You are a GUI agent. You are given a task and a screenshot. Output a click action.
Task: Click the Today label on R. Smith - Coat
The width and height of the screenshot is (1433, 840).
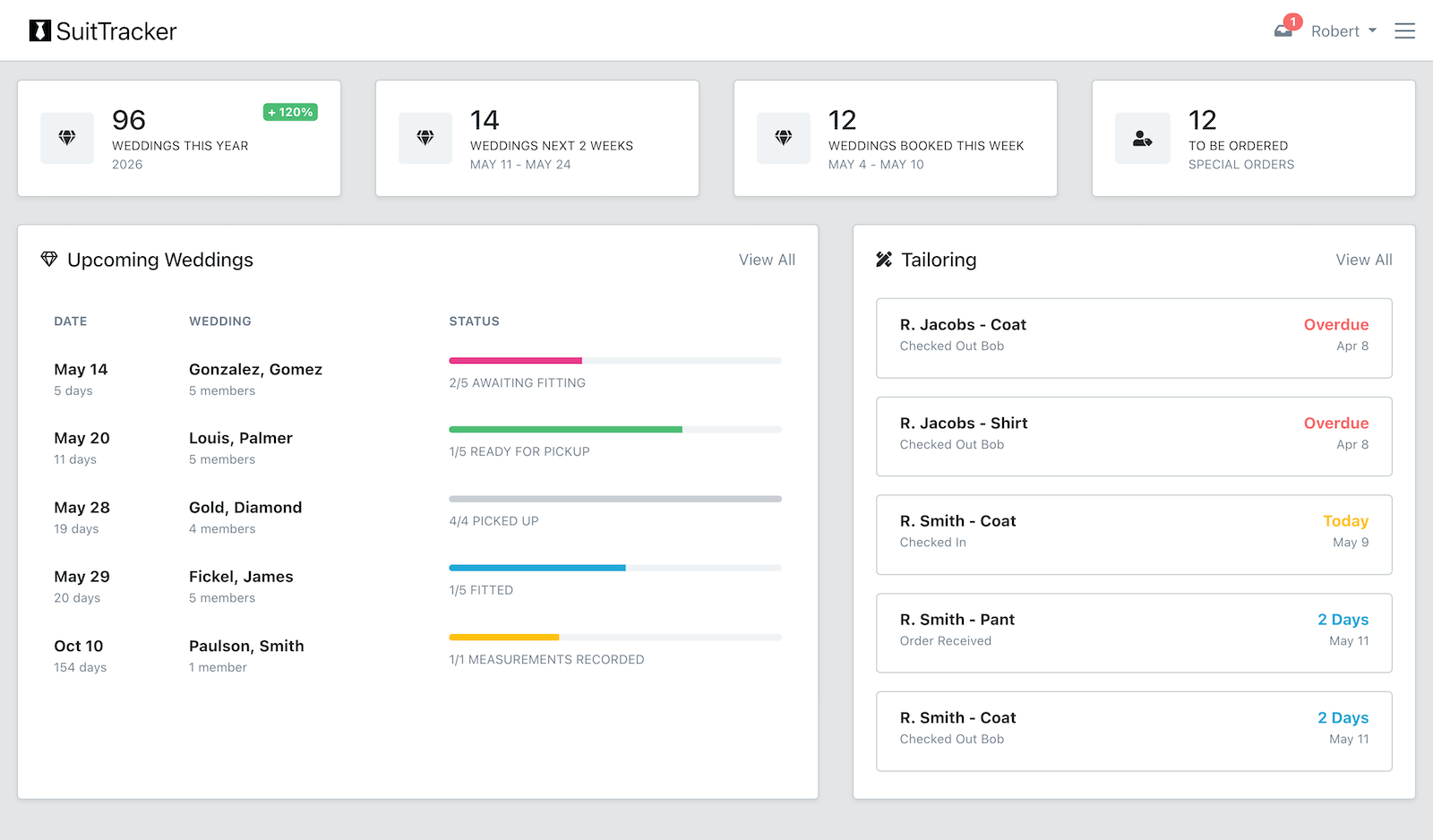pos(1346,521)
